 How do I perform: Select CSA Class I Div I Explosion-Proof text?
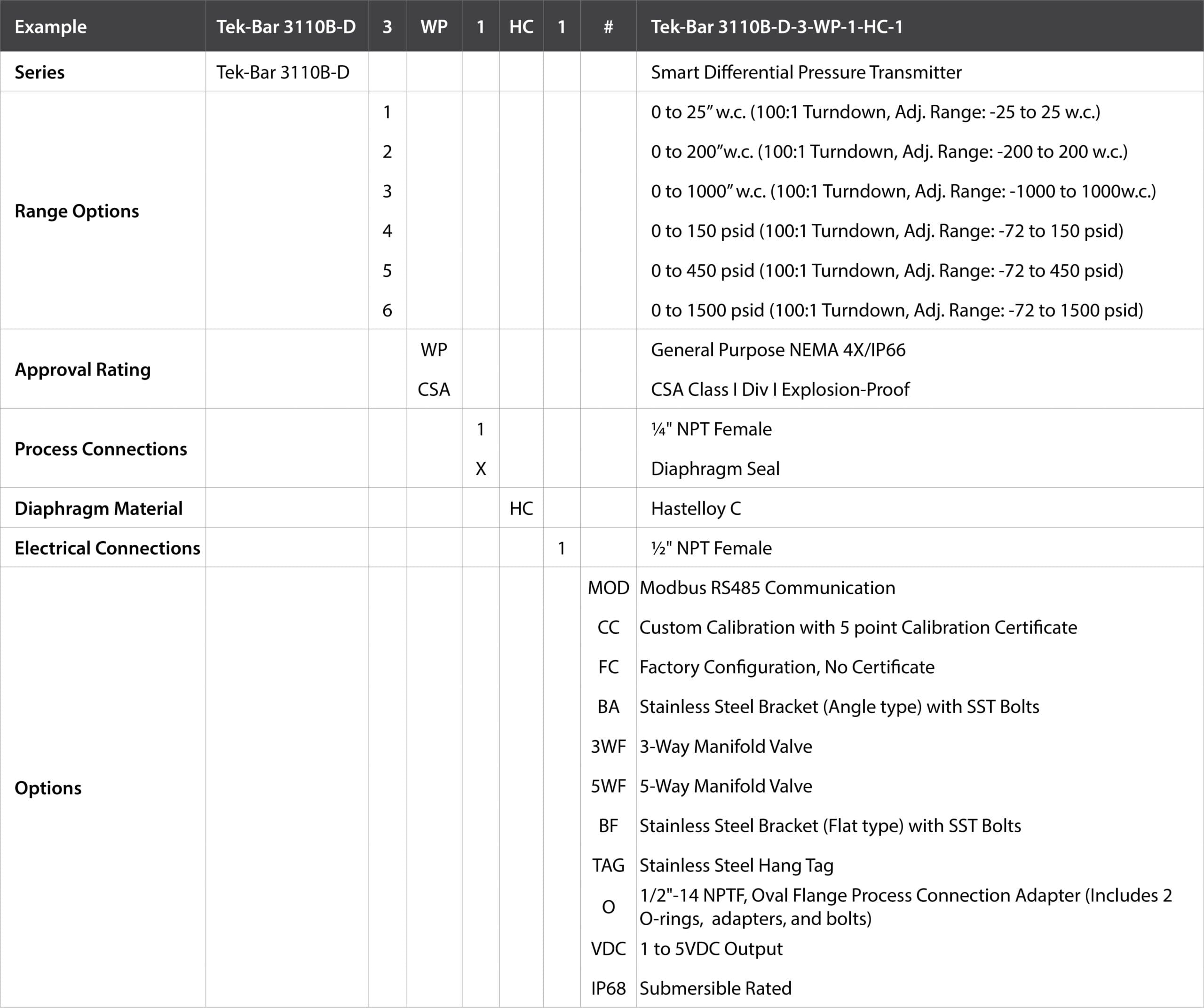(780, 390)
